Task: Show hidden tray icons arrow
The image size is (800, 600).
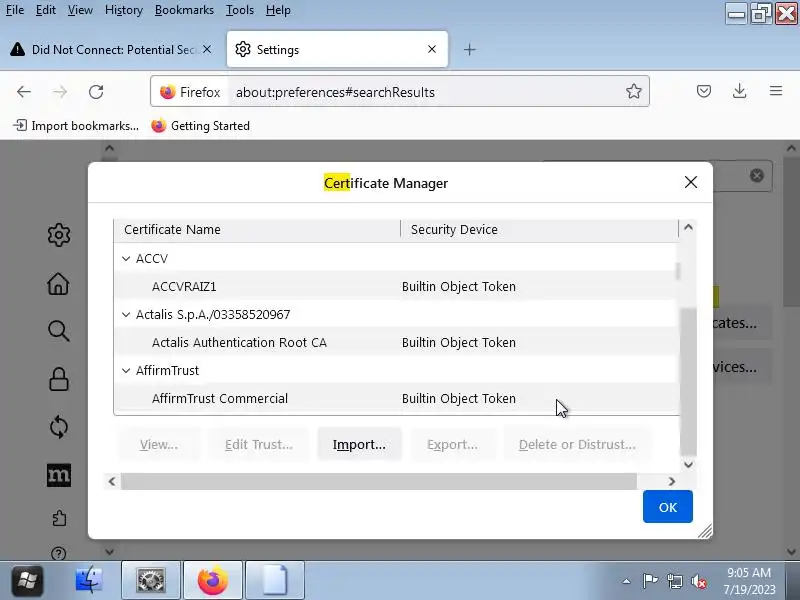Action: [627, 581]
